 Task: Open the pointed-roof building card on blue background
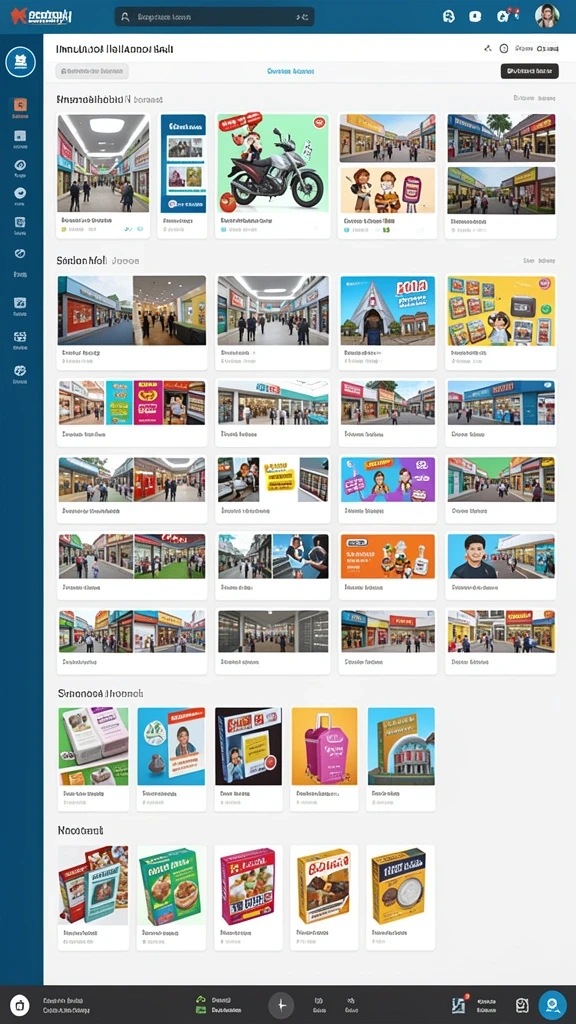(387, 322)
